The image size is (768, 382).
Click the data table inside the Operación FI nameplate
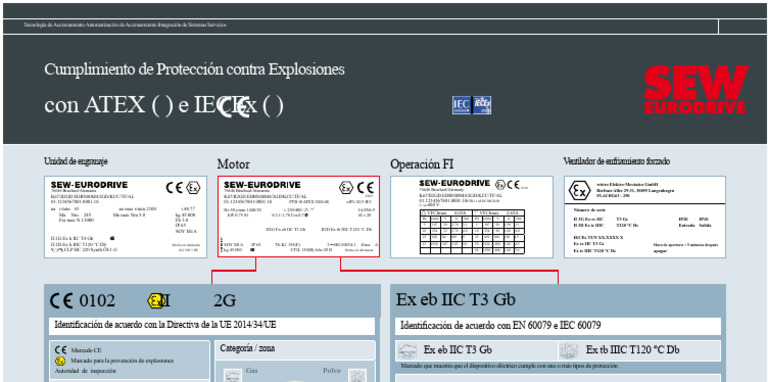[x=472, y=232]
